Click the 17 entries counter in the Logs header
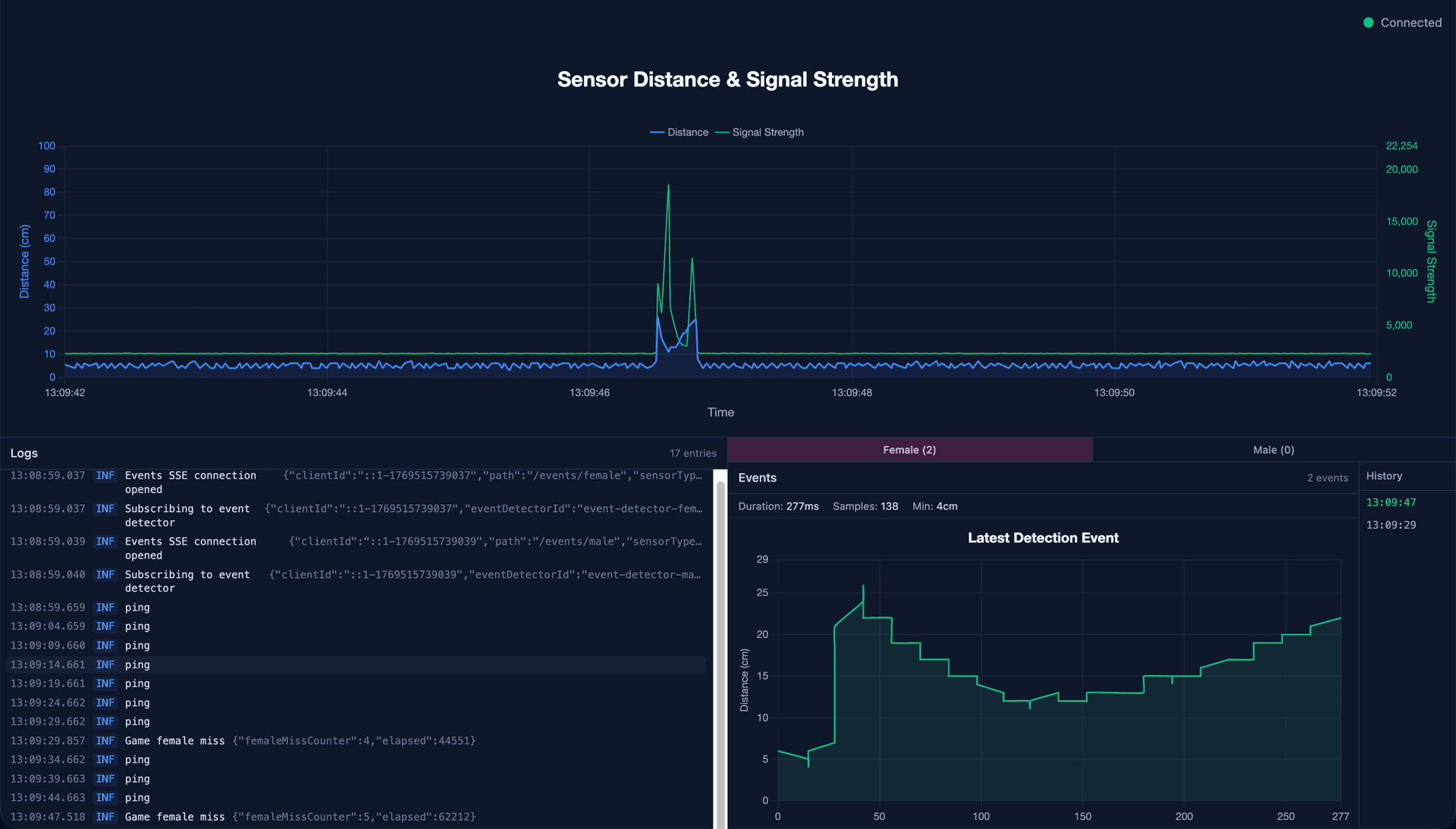 [x=693, y=452]
